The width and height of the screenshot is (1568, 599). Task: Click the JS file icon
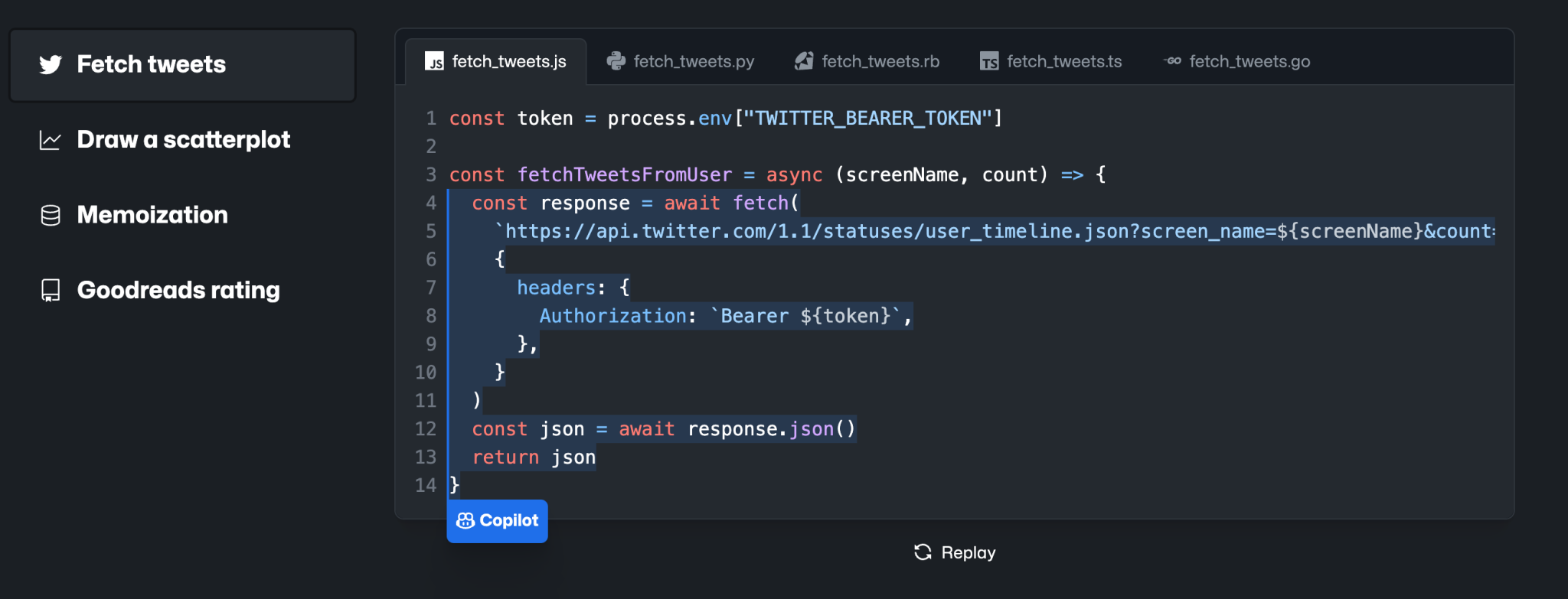(x=434, y=62)
